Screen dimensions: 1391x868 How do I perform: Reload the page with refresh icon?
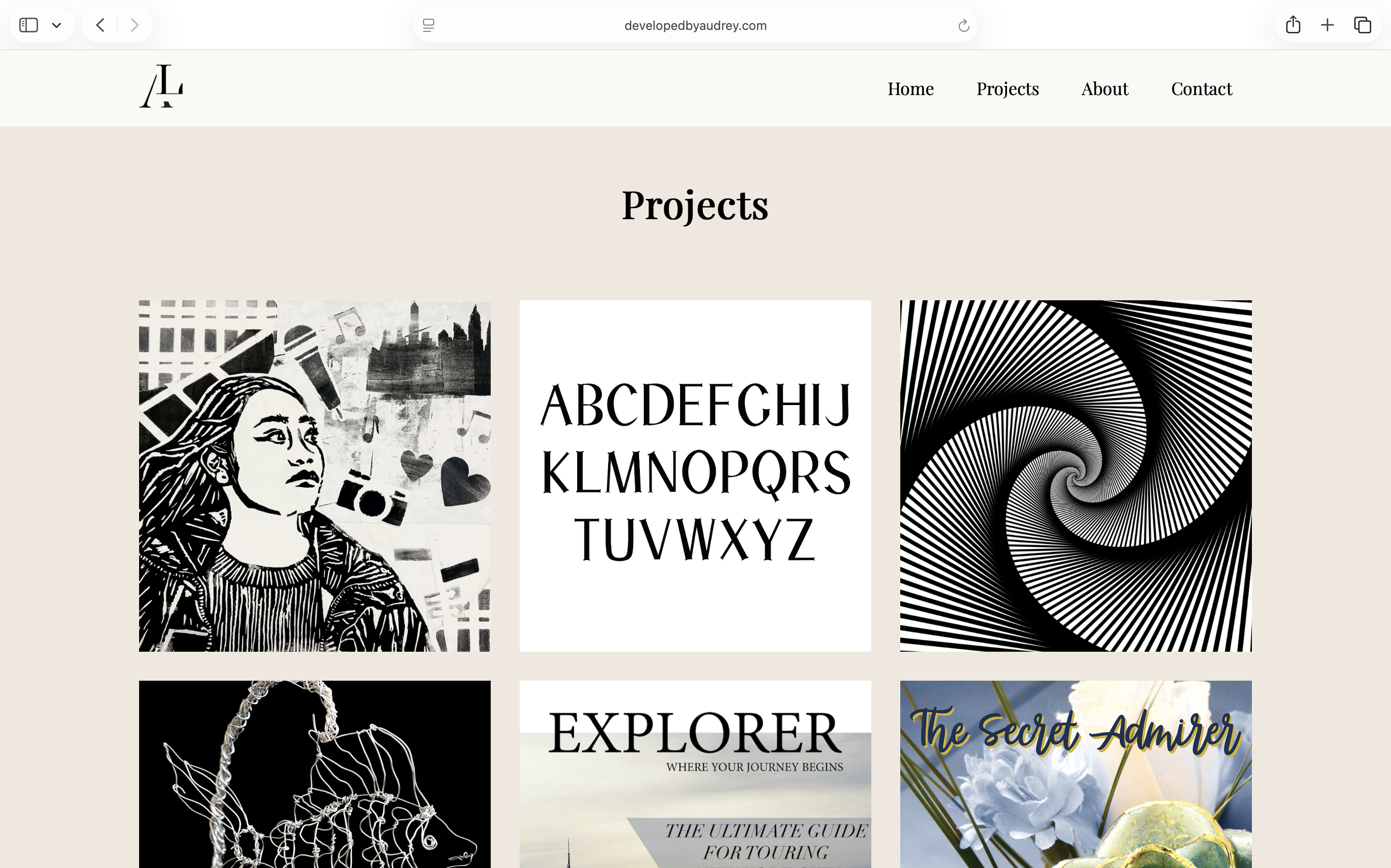click(963, 25)
